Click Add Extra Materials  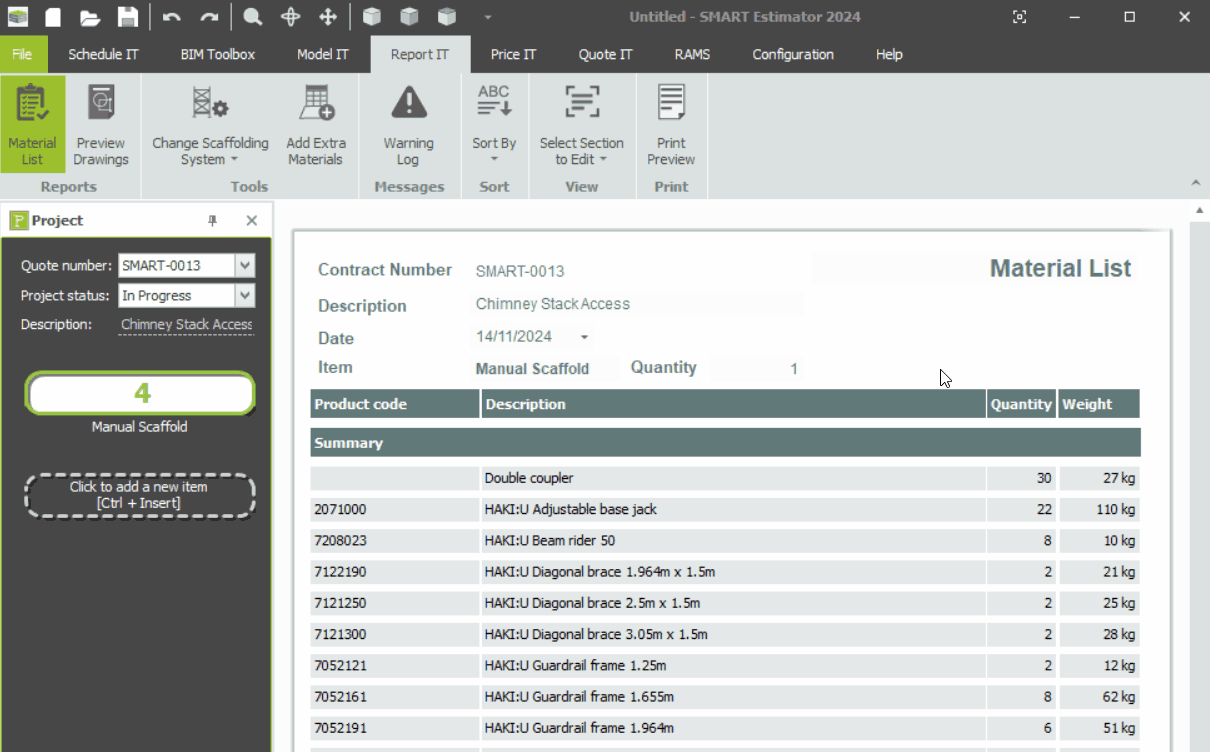point(315,124)
